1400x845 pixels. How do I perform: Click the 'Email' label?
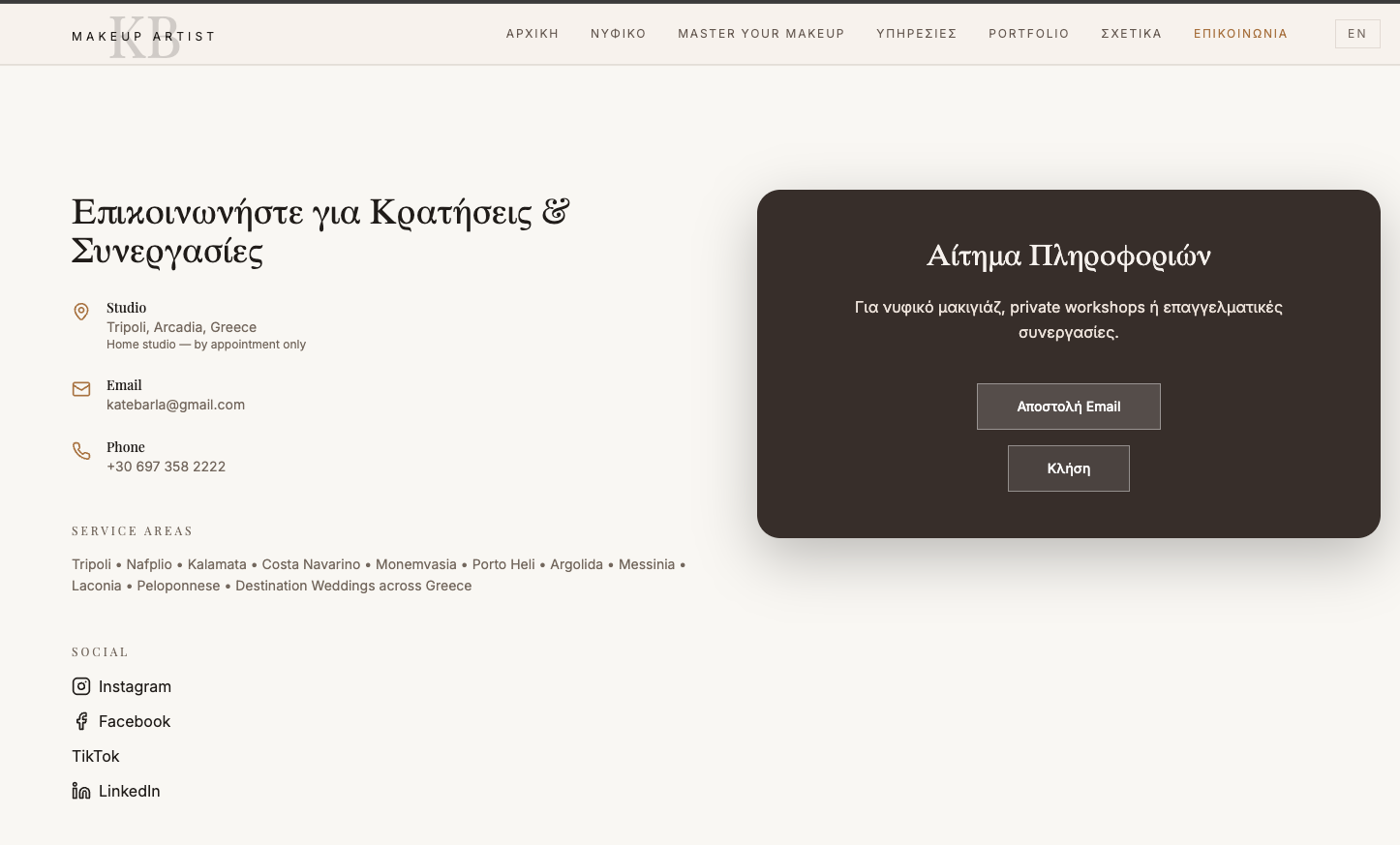pos(124,385)
